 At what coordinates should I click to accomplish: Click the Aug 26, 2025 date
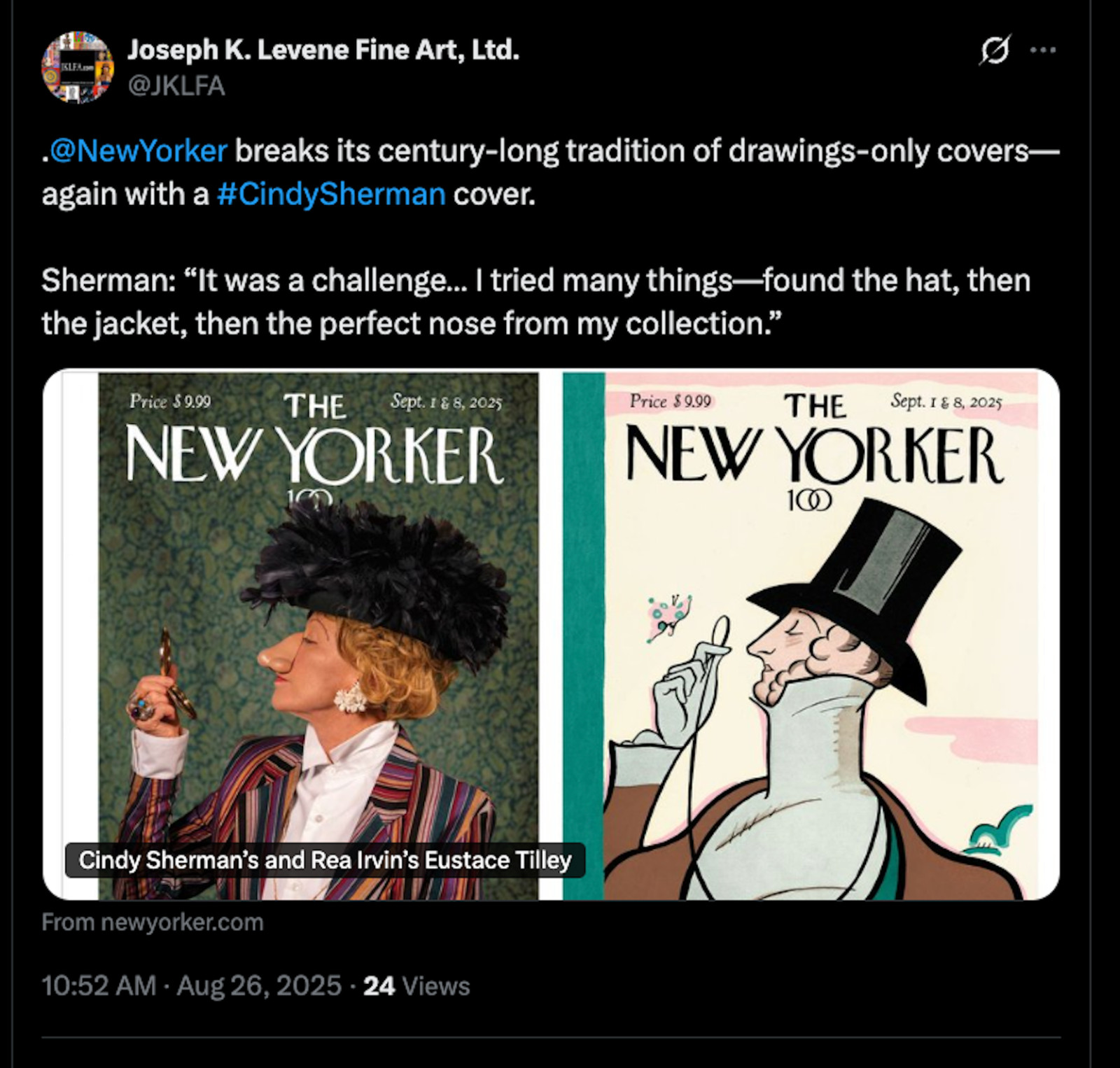[x=259, y=986]
